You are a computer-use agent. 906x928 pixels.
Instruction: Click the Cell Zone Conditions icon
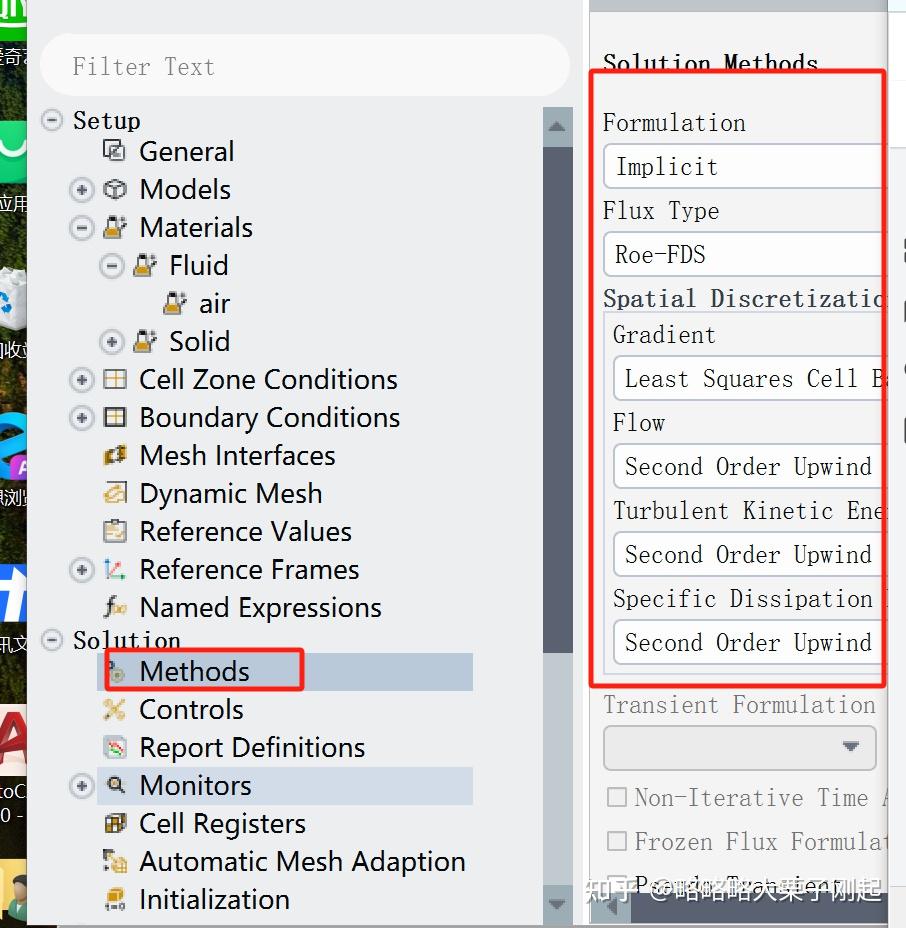(x=115, y=379)
